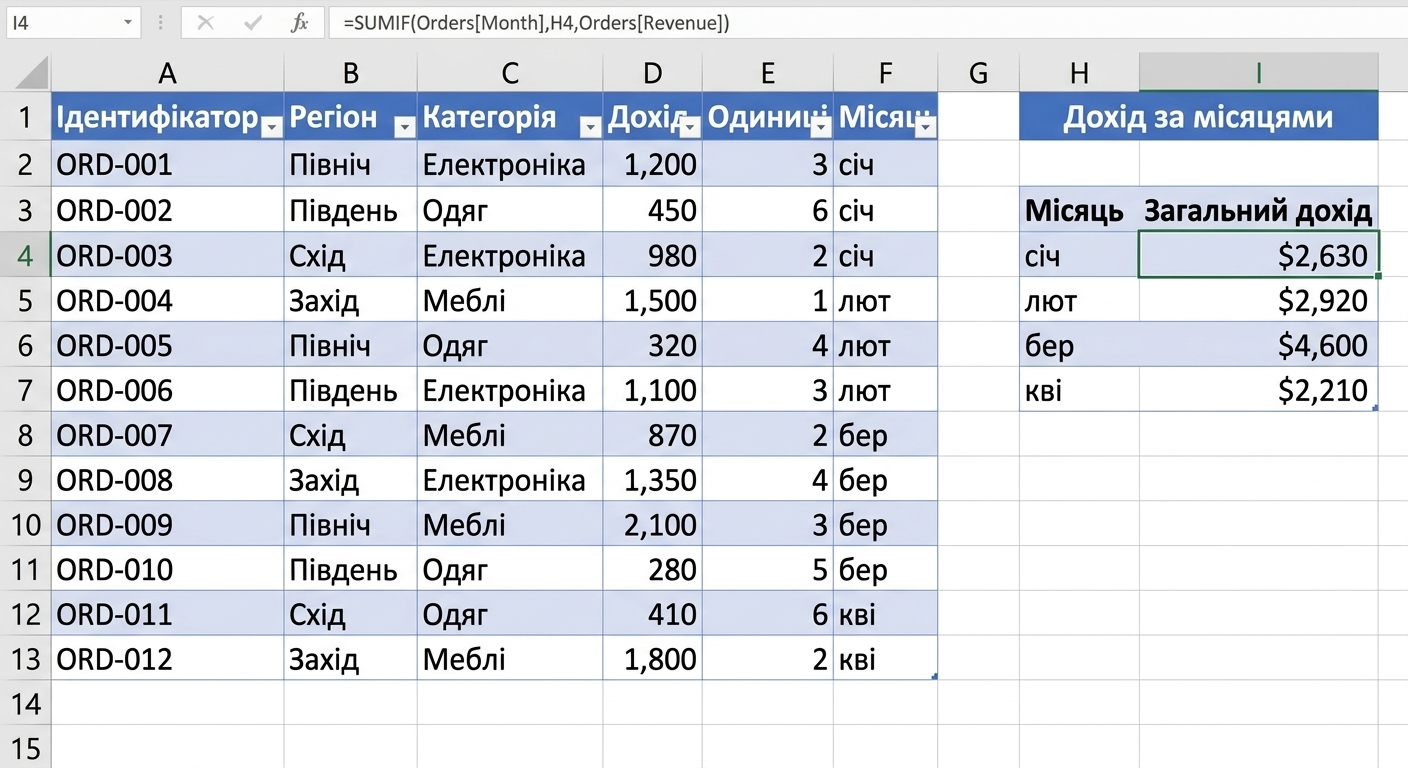1408x768 pixels.
Task: Expand the Категорія filter dropdown
Action: [590, 126]
